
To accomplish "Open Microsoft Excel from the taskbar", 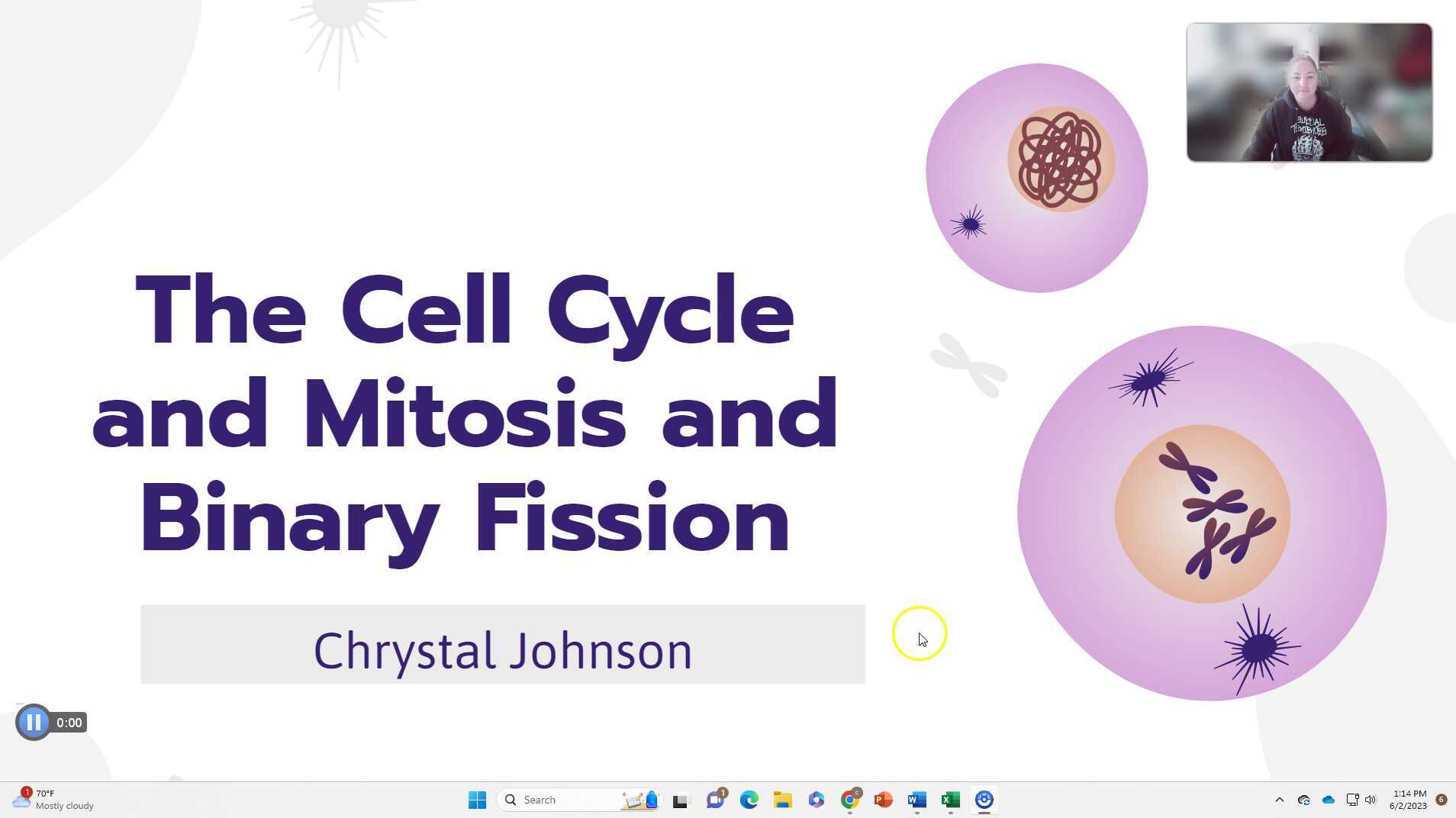I will [x=950, y=800].
